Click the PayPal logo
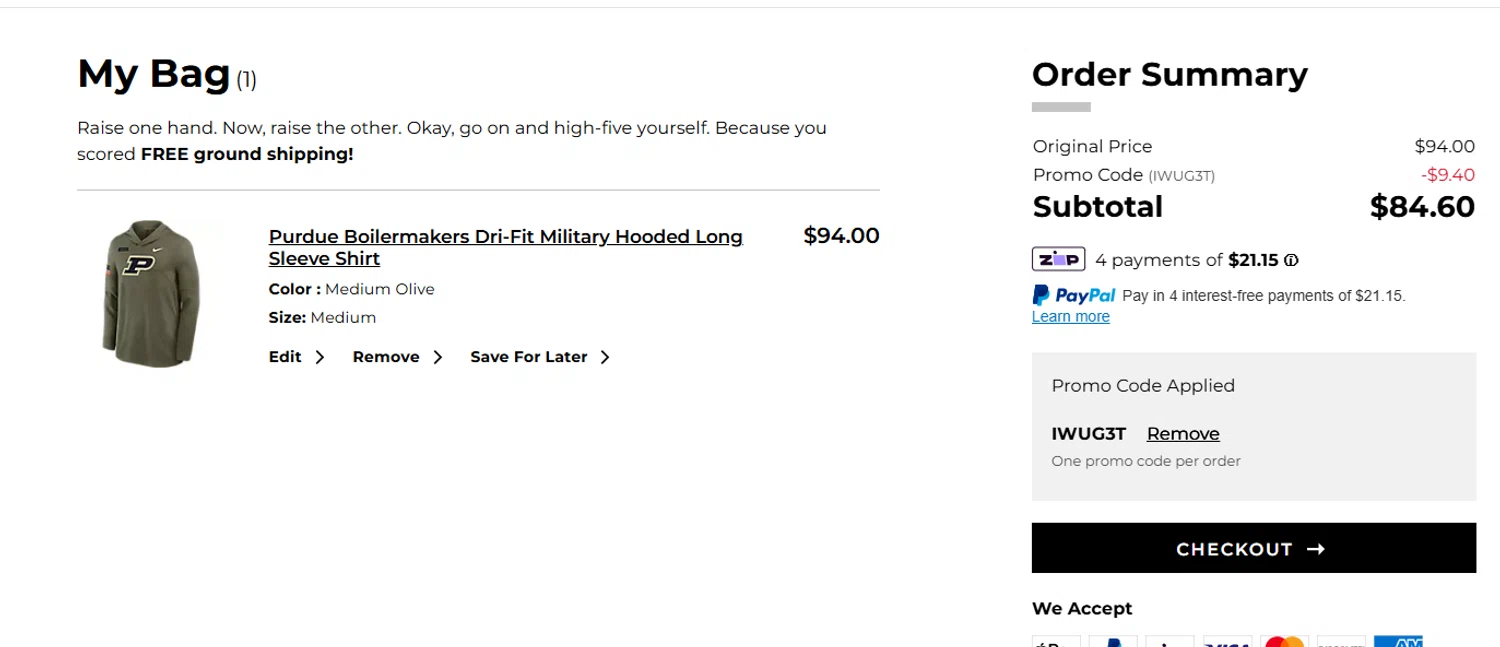Image resolution: width=1500 pixels, height=647 pixels. [1074, 295]
